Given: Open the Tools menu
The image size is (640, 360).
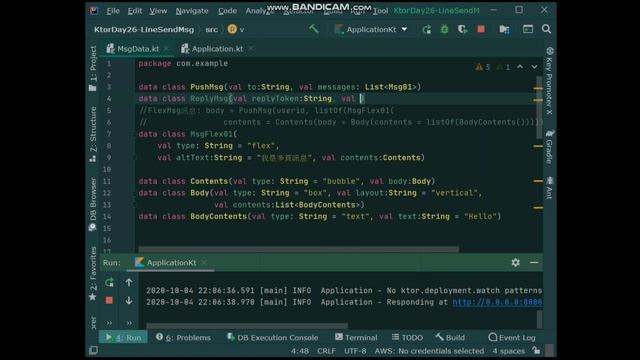Looking at the screenshot, I should [380, 11].
